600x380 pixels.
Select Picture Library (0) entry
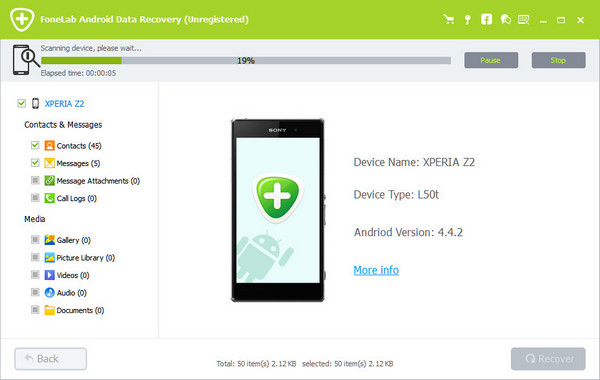[86, 258]
